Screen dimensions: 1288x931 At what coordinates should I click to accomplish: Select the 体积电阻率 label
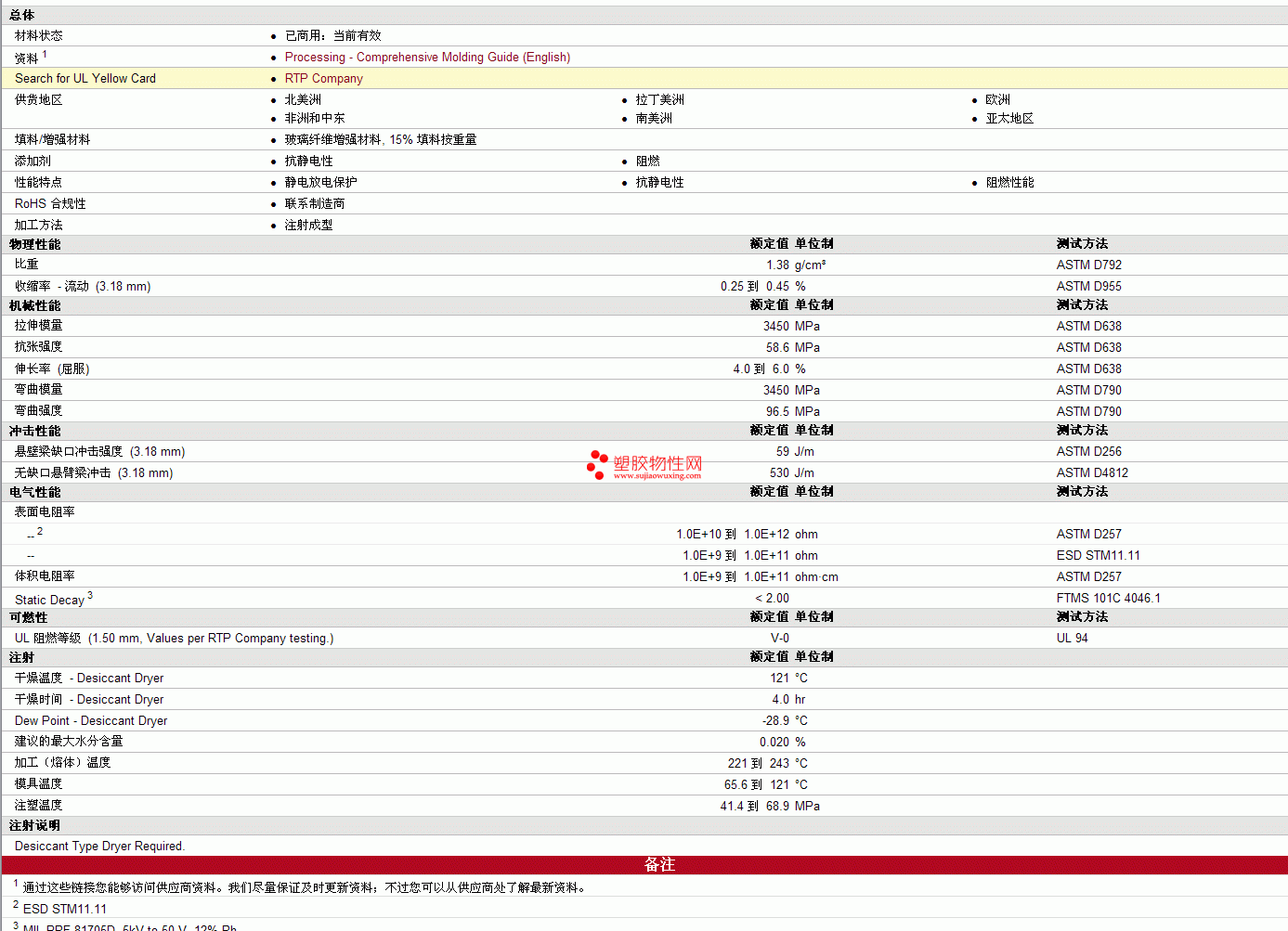click(45, 576)
